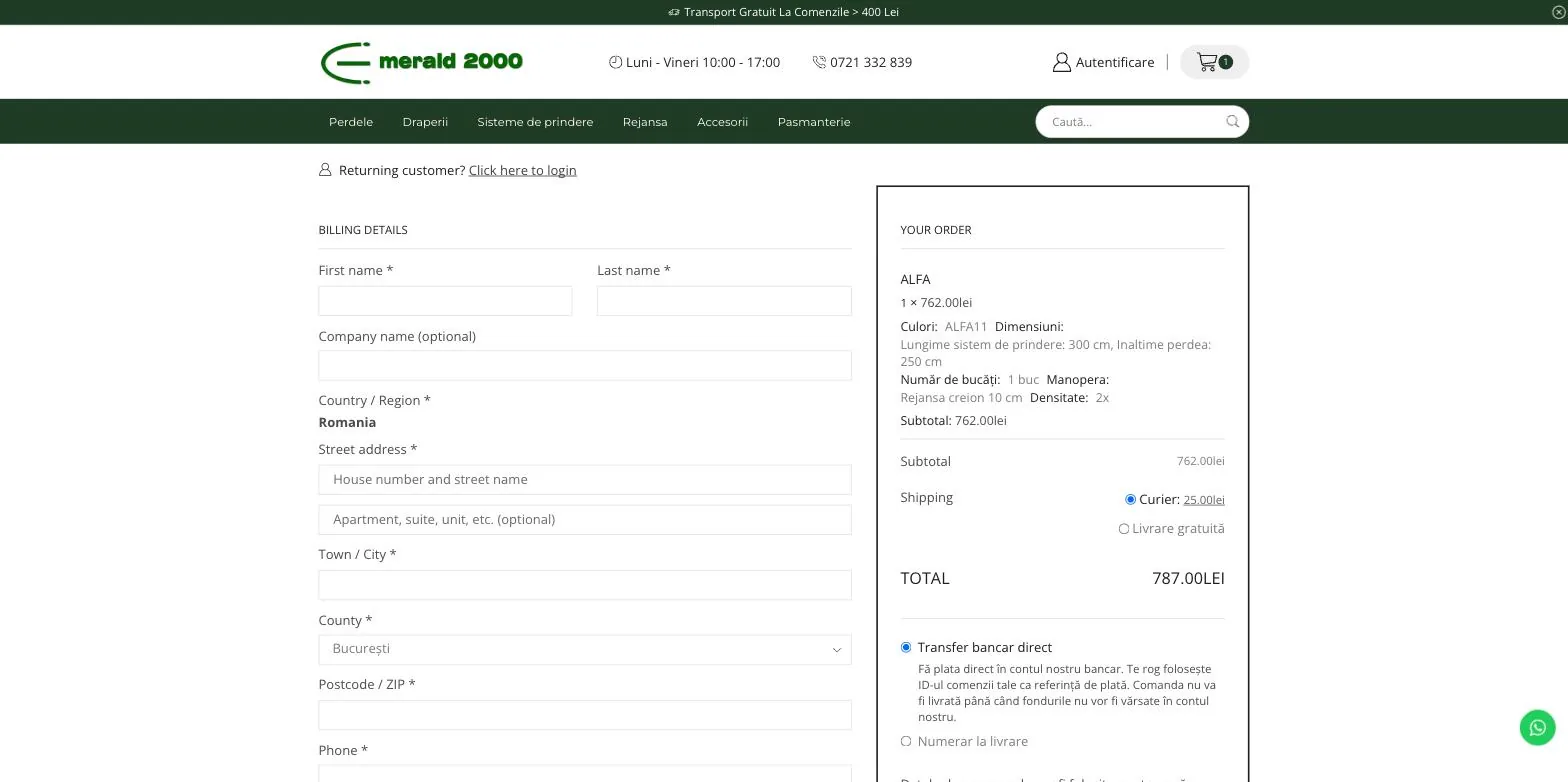Click the truck icon in top banner
The image size is (1568, 782).
coord(674,12)
